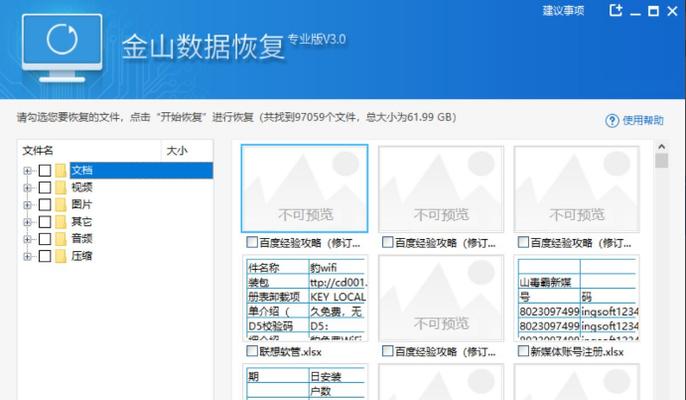
Task: Check the 压缩 folder checkbox
Action: click(45, 256)
